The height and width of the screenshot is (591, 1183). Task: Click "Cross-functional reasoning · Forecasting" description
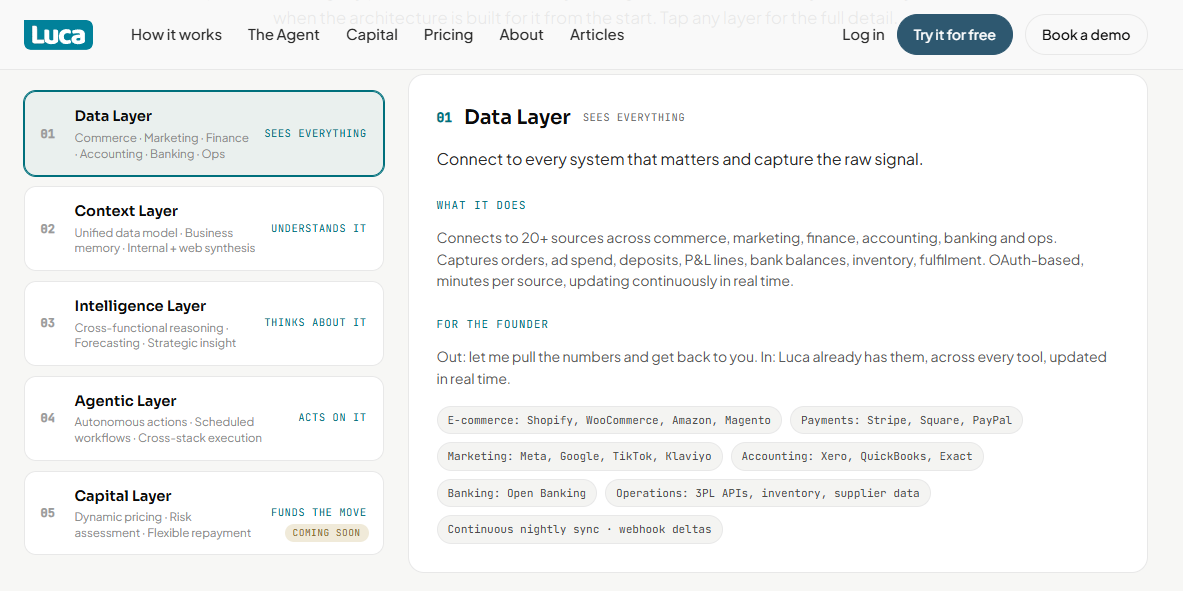coord(155,336)
